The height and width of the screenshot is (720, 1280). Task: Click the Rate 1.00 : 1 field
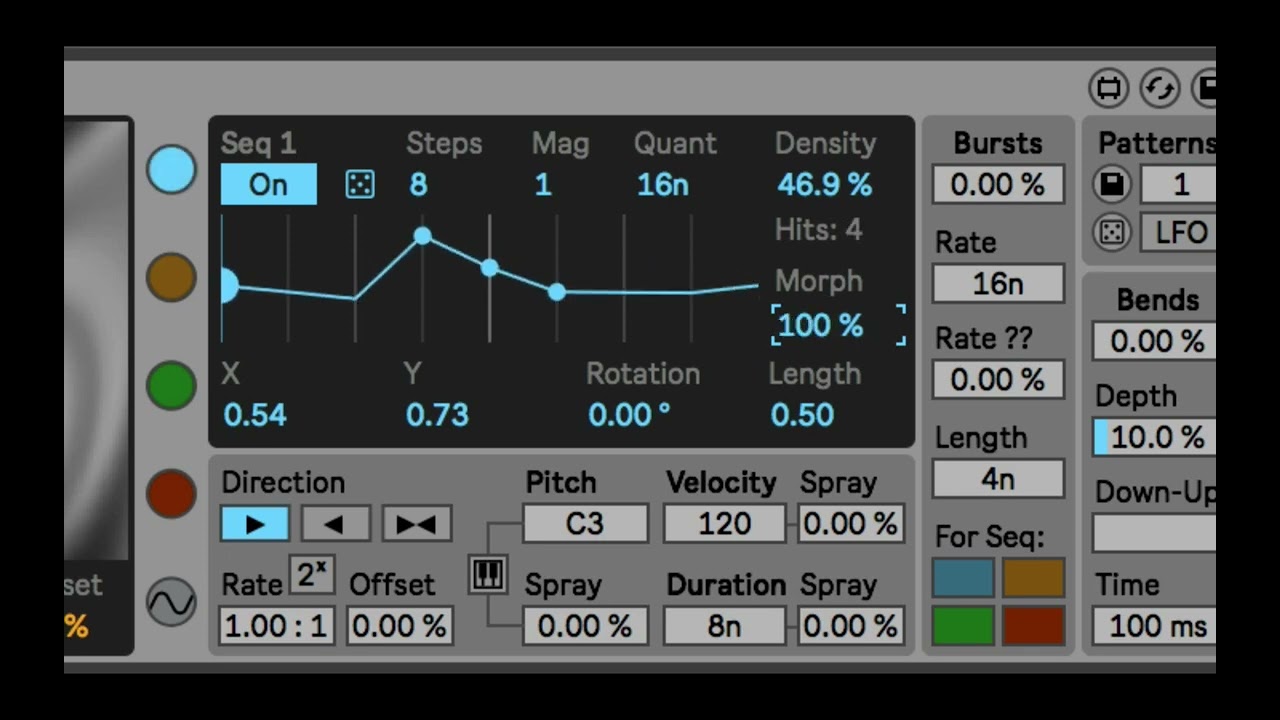pos(277,626)
